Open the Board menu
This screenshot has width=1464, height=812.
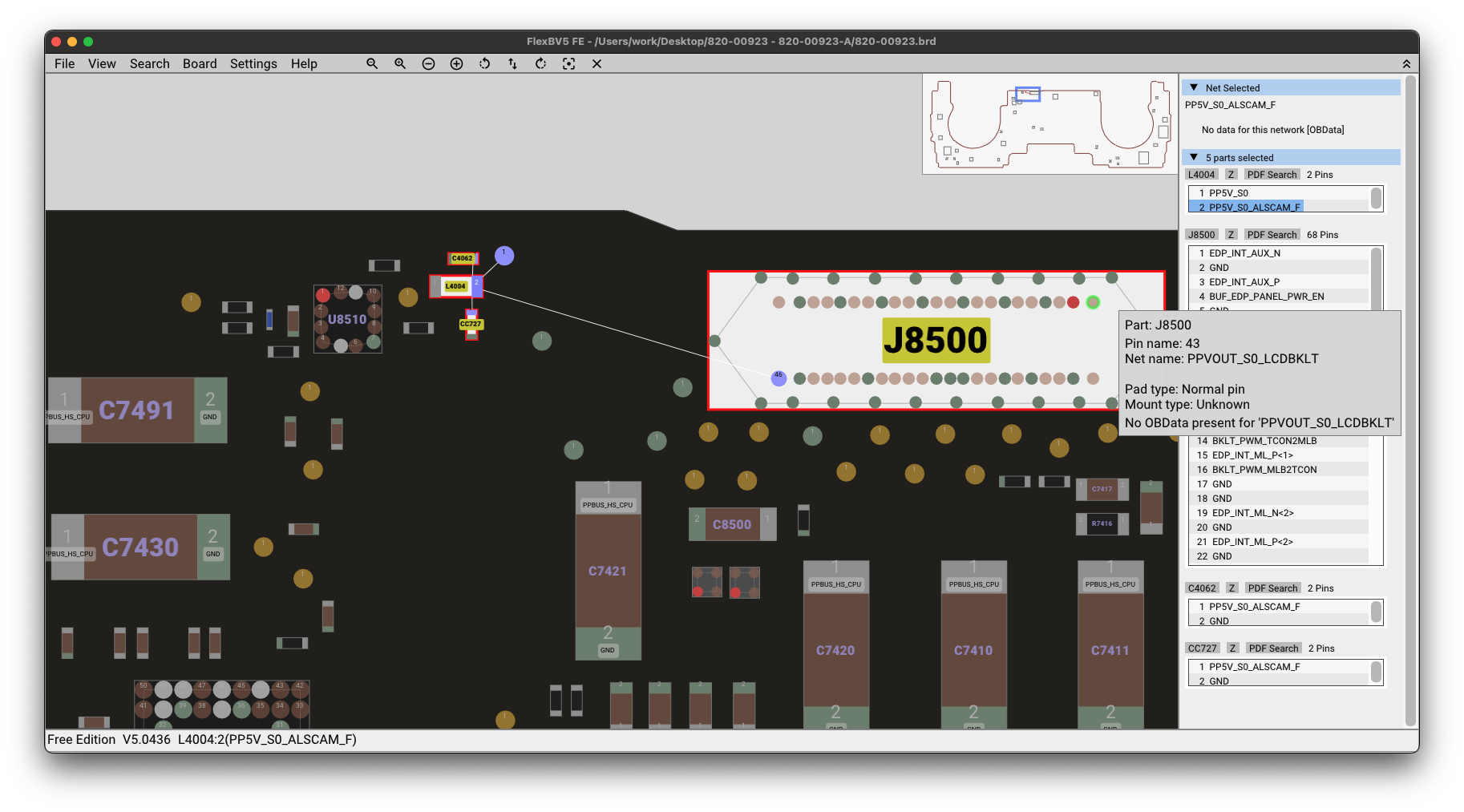point(200,64)
